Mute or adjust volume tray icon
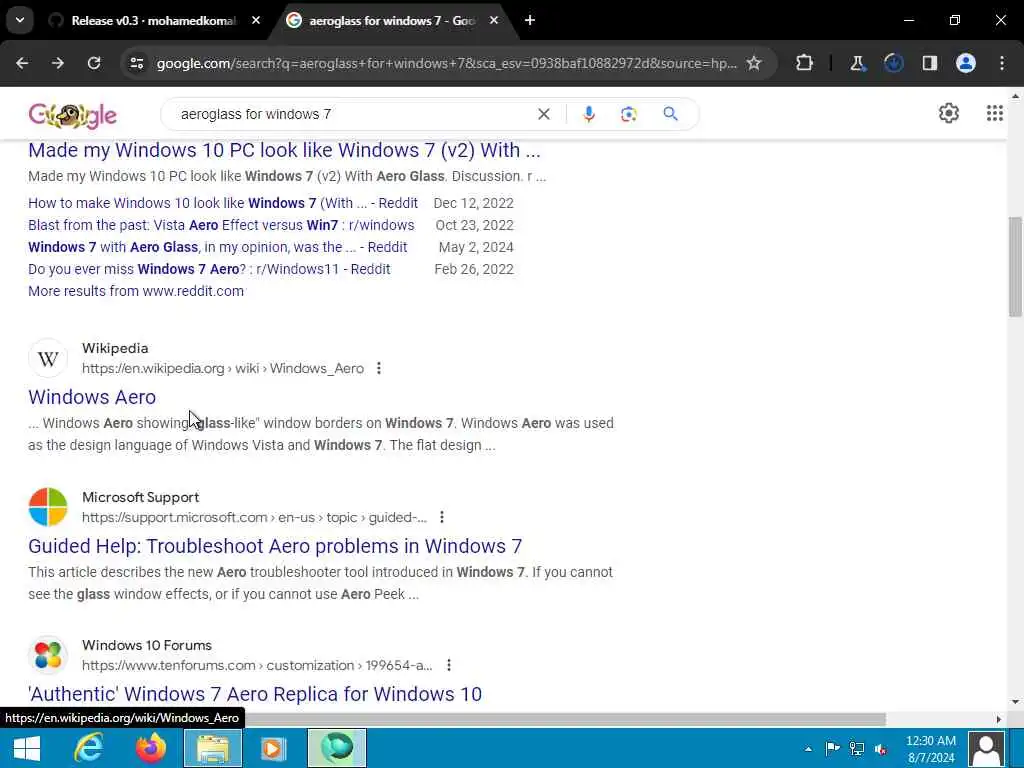Screen dimensions: 1024x768 point(881,749)
